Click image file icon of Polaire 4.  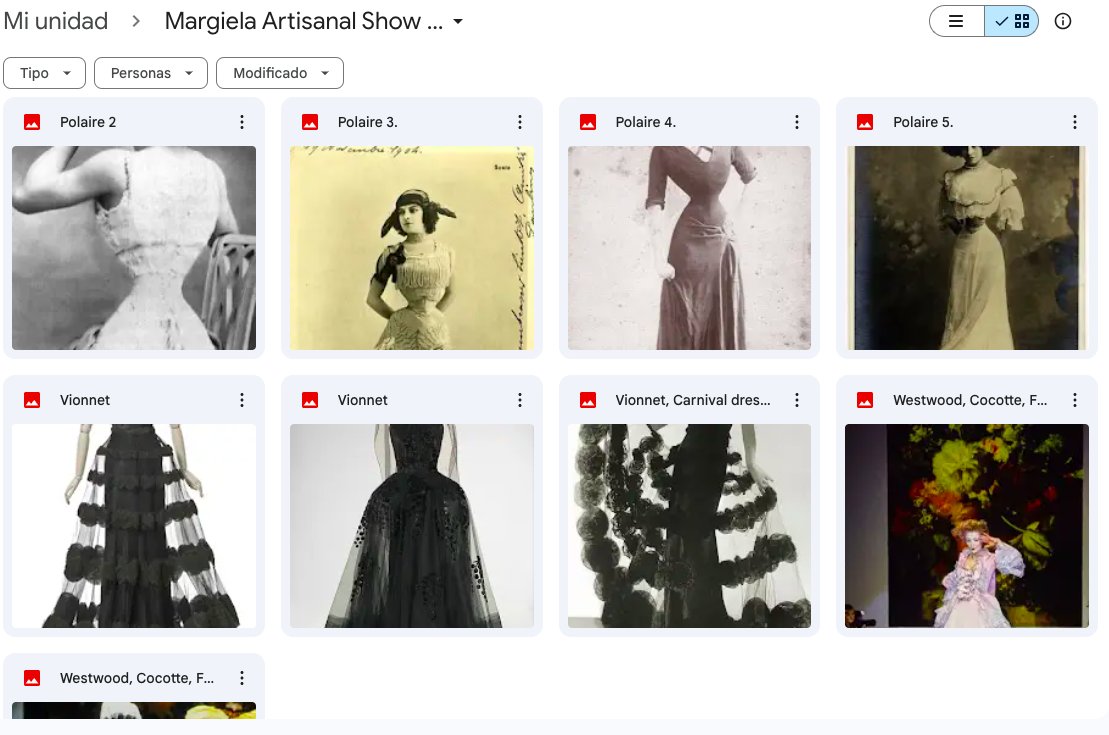tap(588, 122)
